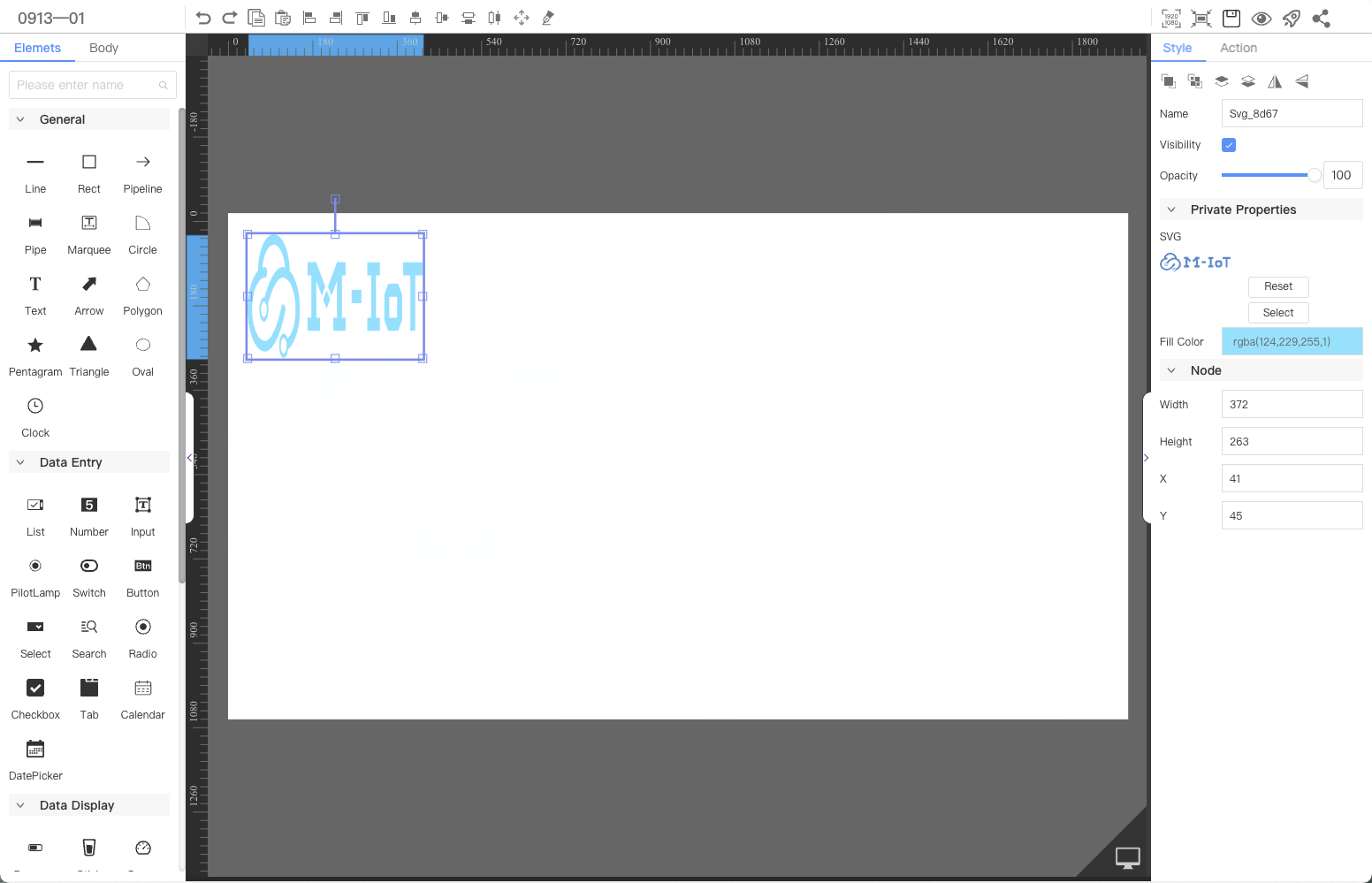1372x883 pixels.
Task: Redo the last action
Action: (229, 17)
